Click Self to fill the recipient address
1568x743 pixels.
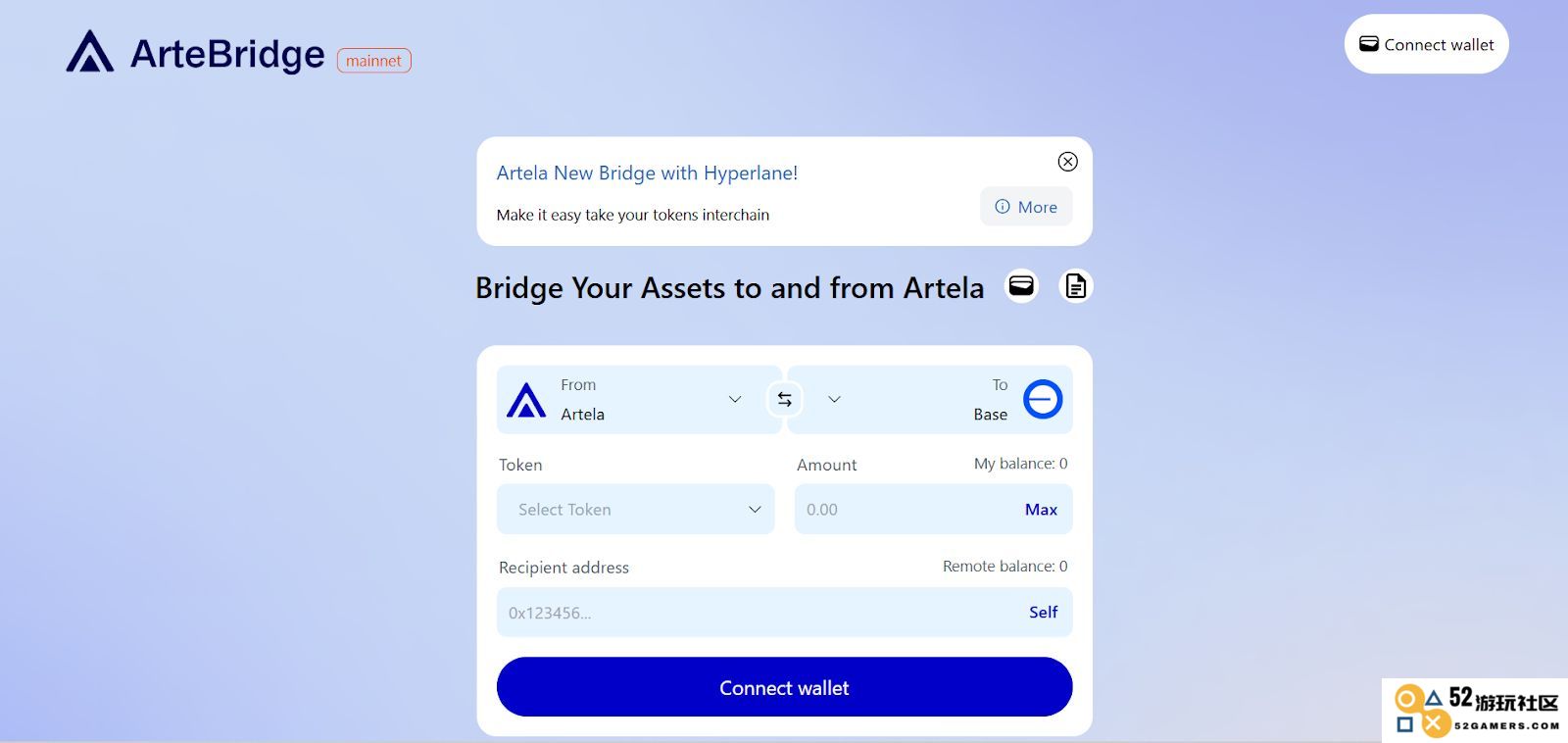[x=1043, y=612]
